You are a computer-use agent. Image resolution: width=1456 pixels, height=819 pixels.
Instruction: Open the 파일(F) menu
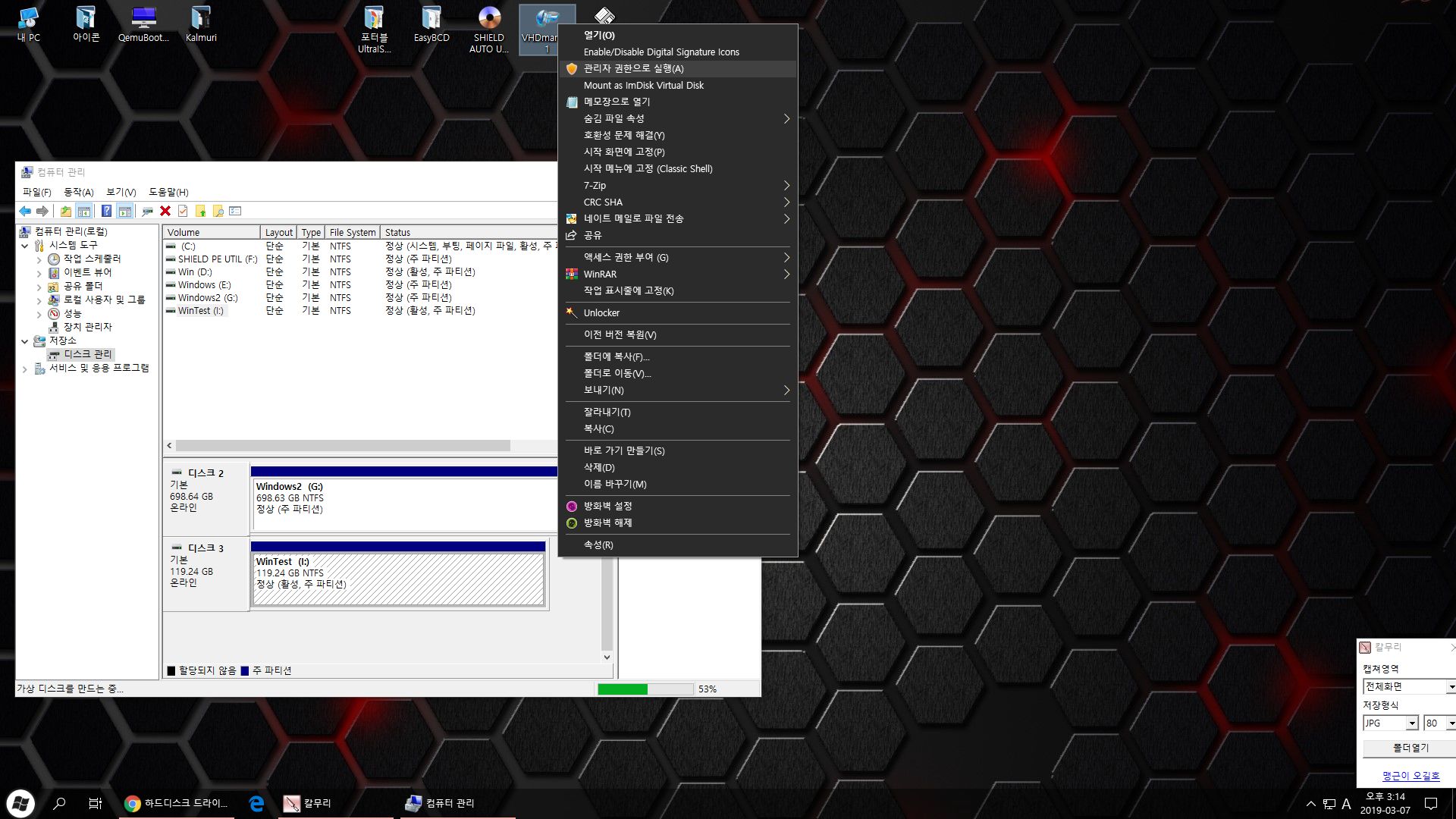37,192
